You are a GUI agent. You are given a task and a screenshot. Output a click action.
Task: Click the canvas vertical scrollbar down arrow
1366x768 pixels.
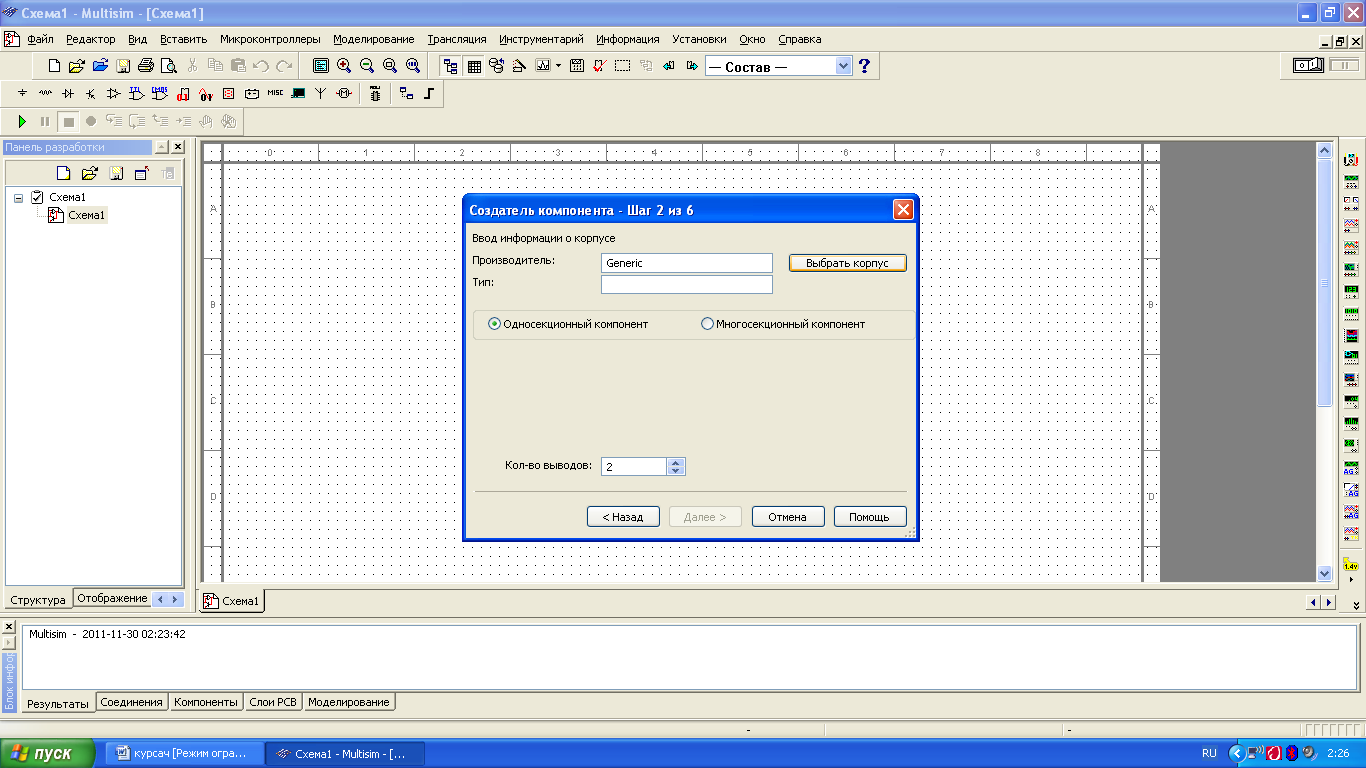[1325, 574]
